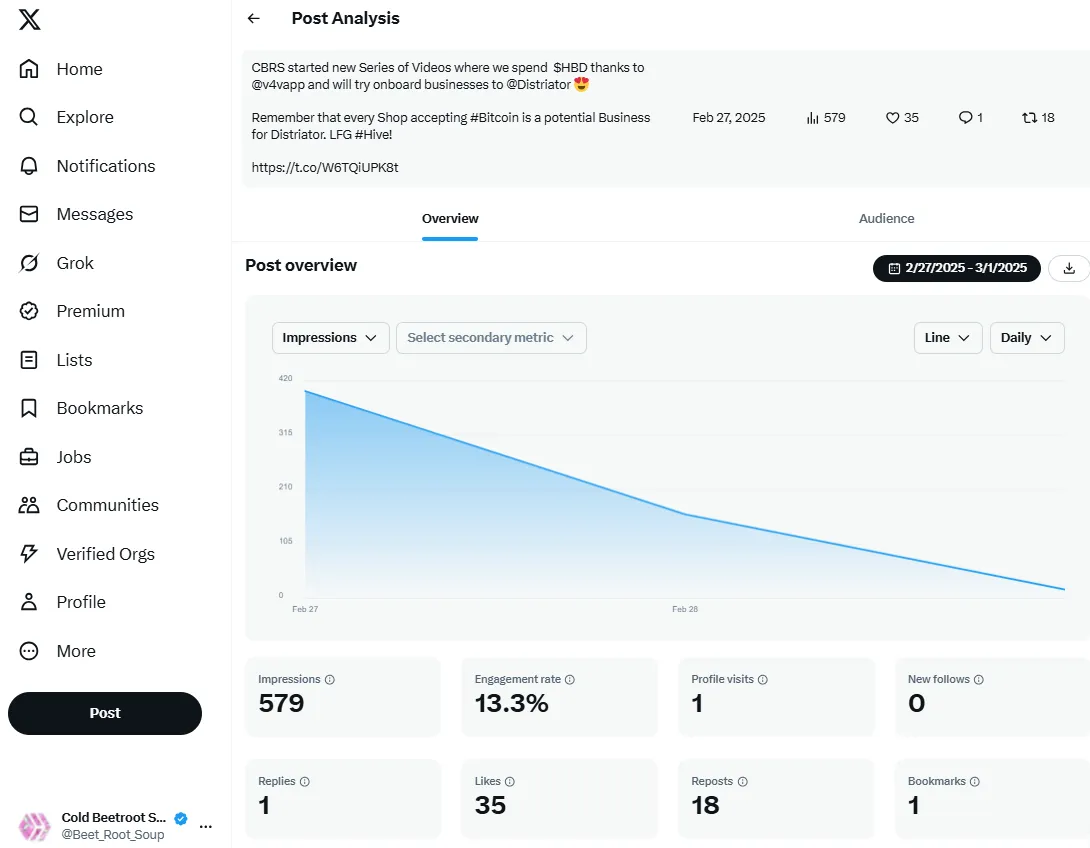Viewport: 1090px width, 848px height.
Task: Switch to the Audience tab
Action: pos(886,219)
